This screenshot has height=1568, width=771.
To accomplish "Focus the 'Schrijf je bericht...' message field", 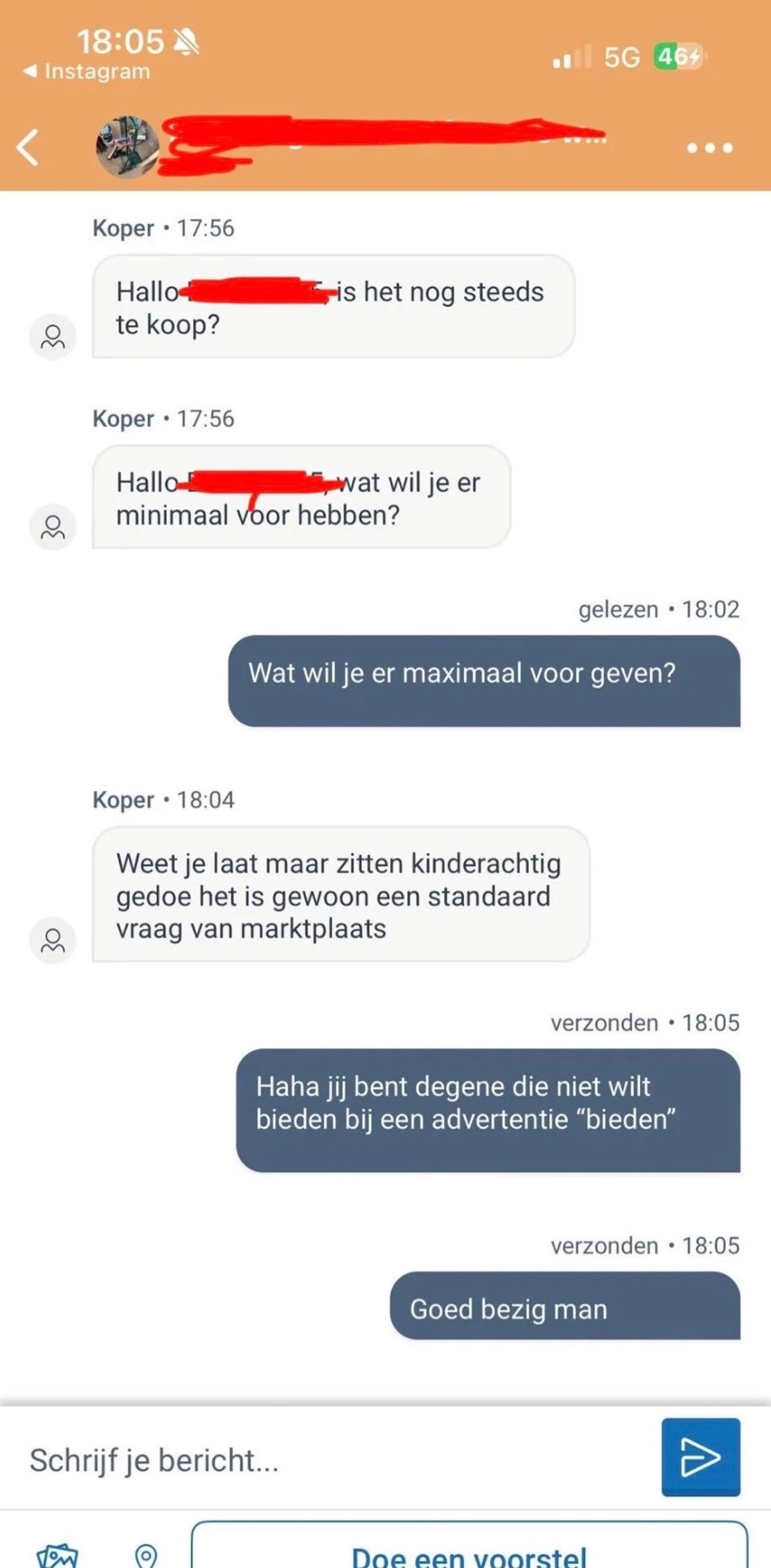I will 334,1459.
